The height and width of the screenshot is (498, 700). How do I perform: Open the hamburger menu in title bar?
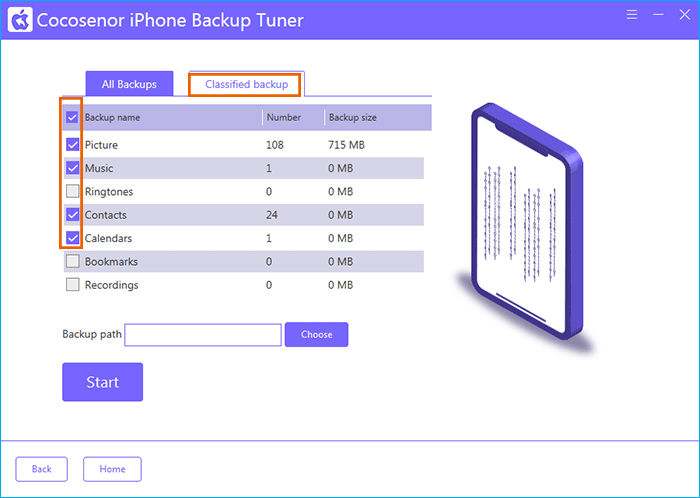[632, 15]
